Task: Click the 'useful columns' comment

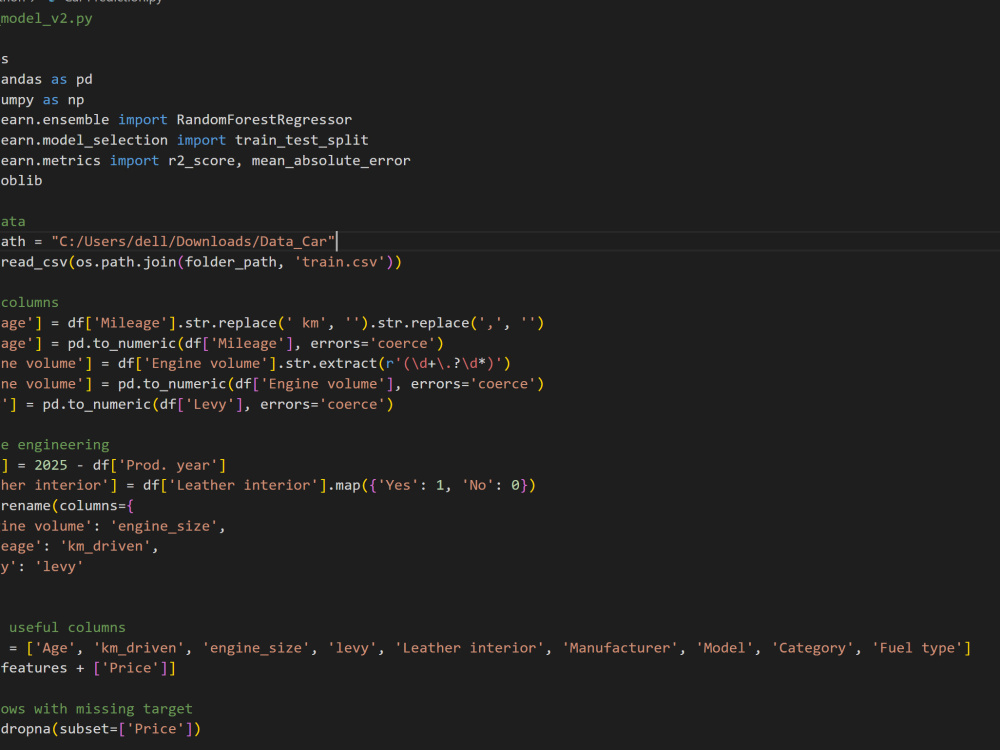Action: point(67,628)
